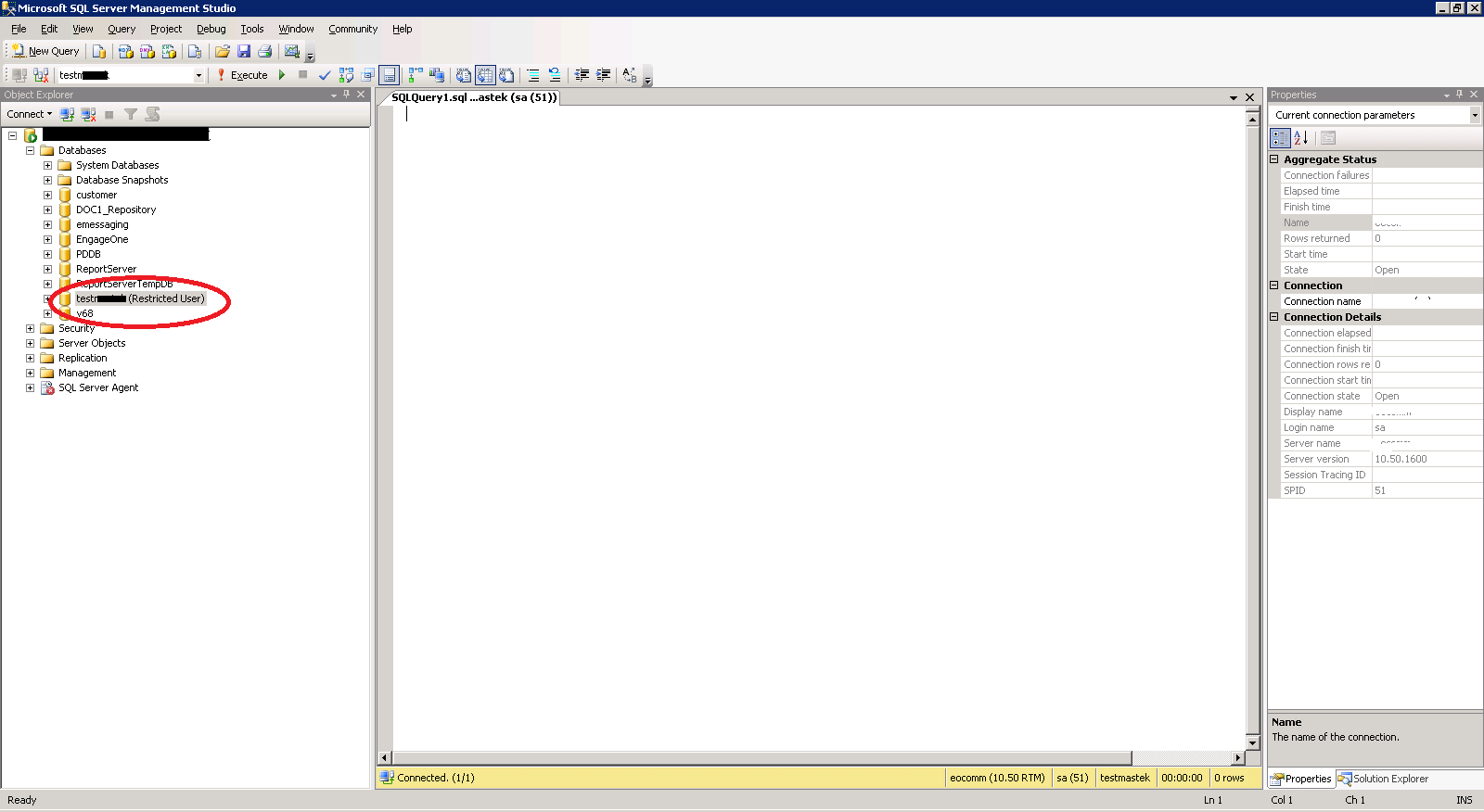The width and height of the screenshot is (1484, 812).
Task: Collapse the Databases tree node
Action: [x=30, y=150]
